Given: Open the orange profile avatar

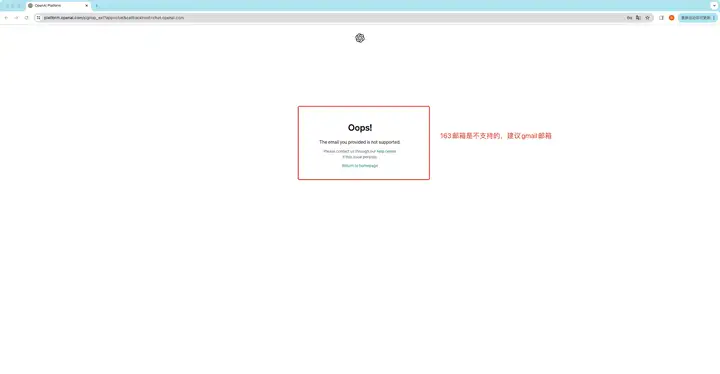Looking at the screenshot, I should (x=671, y=18).
